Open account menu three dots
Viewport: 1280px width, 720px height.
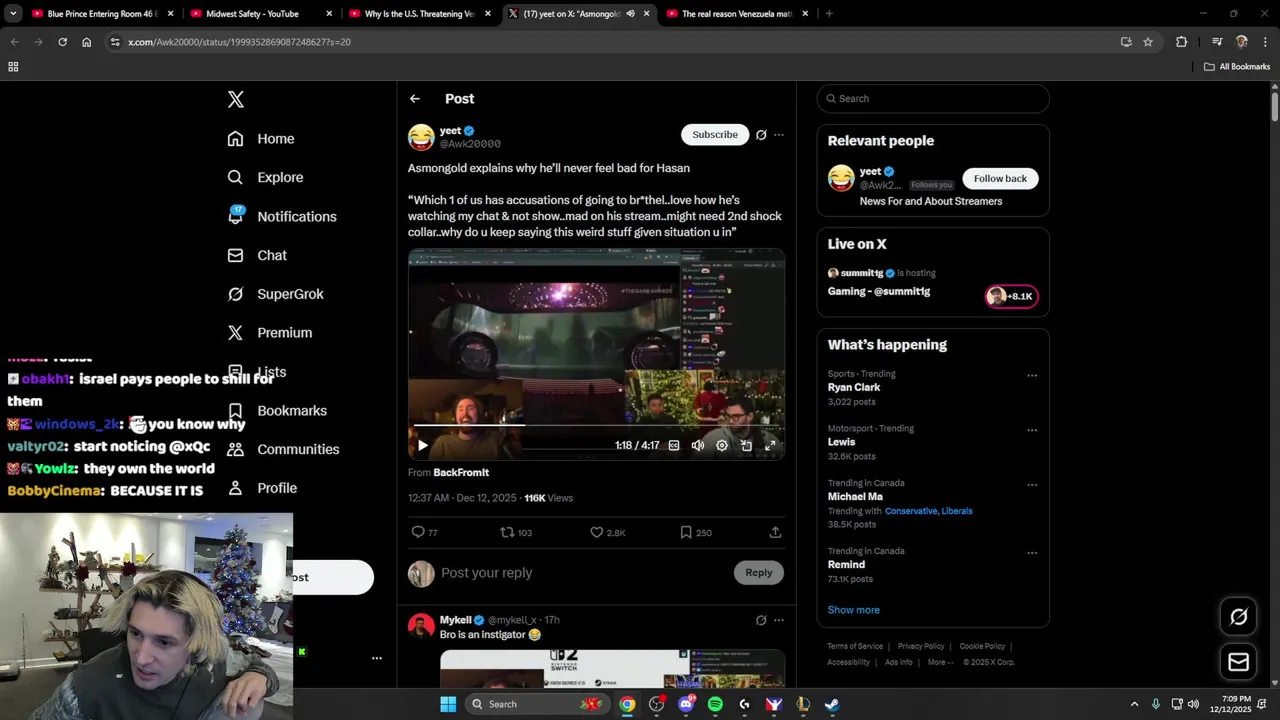tap(377, 658)
